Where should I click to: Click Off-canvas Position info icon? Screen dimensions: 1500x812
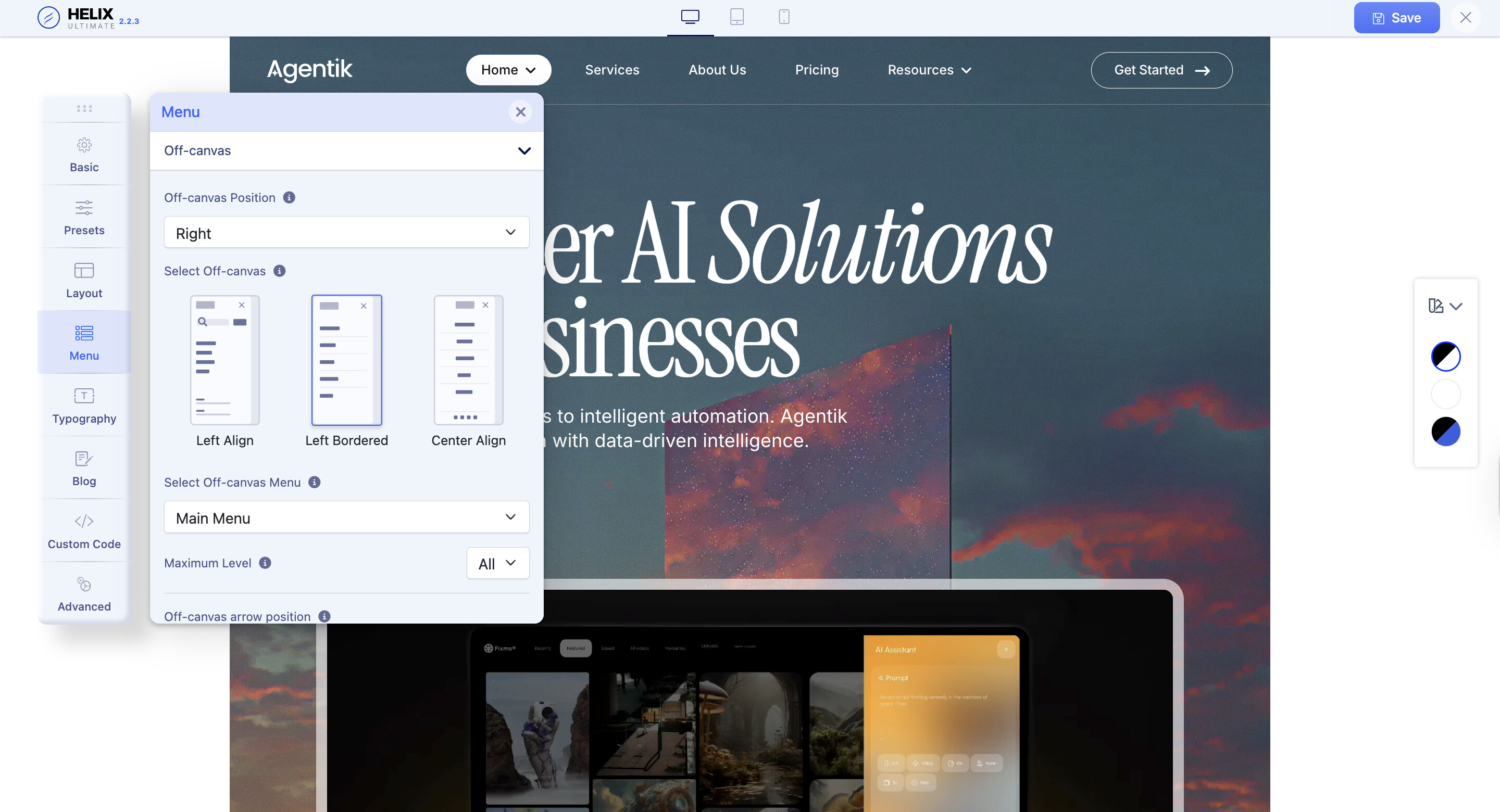pos(289,197)
